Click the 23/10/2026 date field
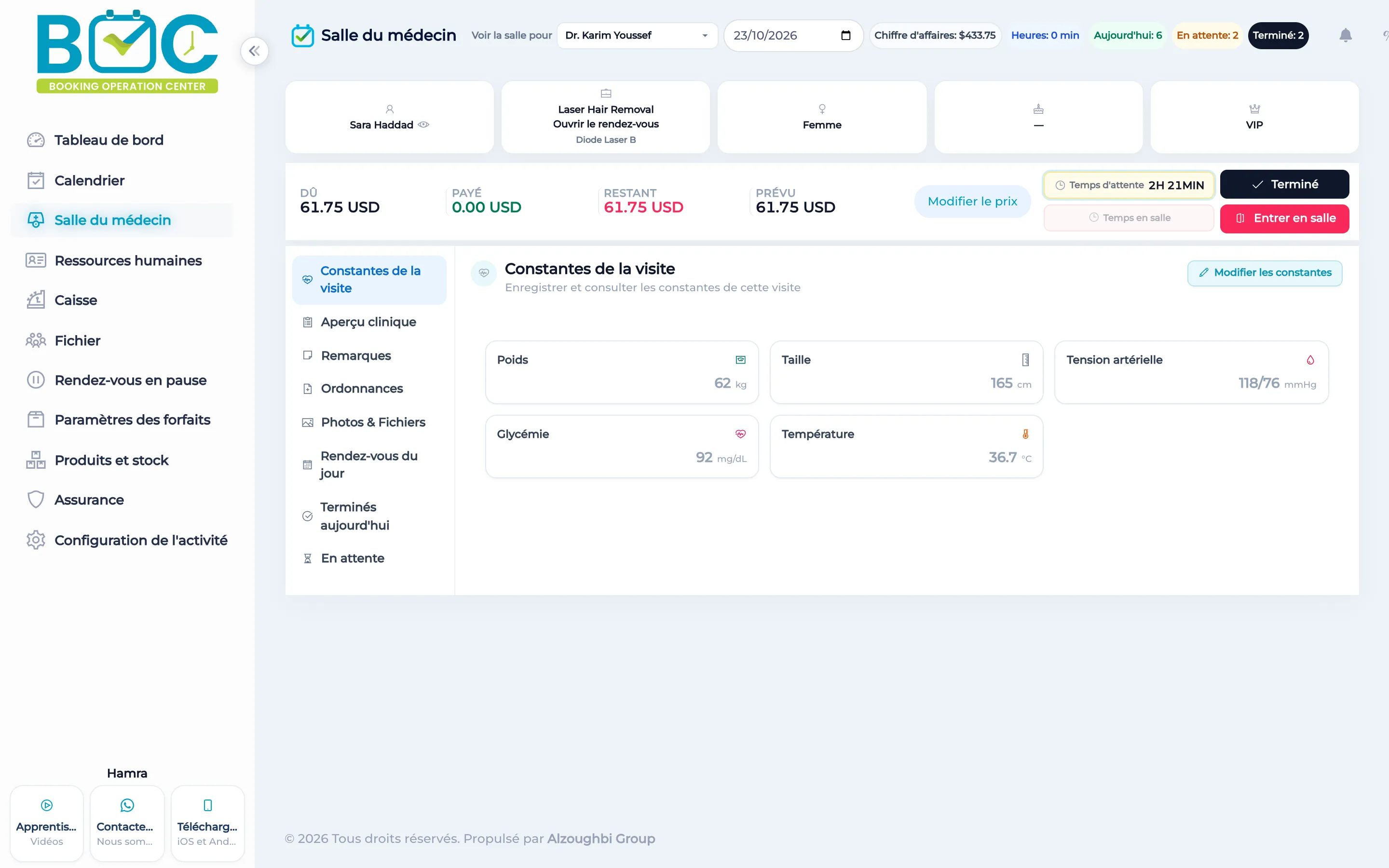The width and height of the screenshot is (1389, 868). click(x=793, y=36)
